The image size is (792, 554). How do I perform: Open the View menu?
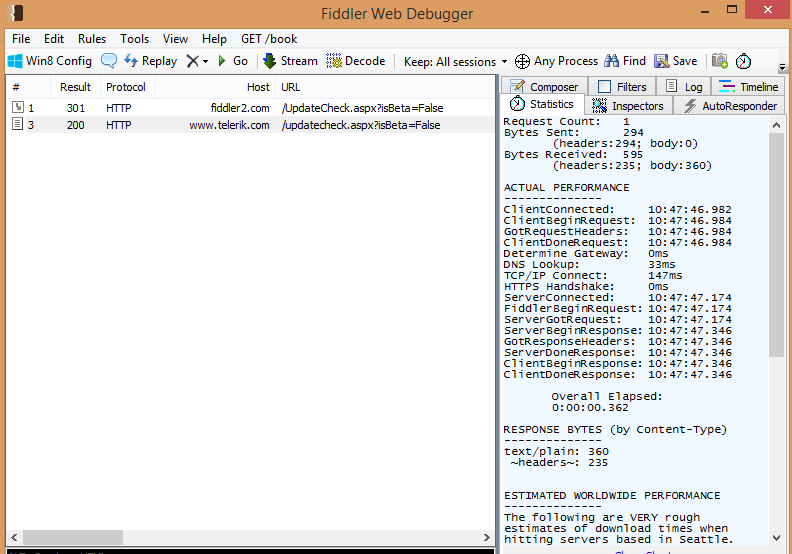(175, 39)
